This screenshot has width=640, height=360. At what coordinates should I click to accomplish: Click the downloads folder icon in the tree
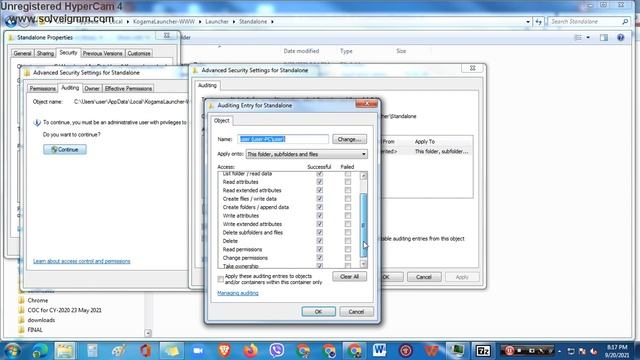pyautogui.click(x=22, y=320)
